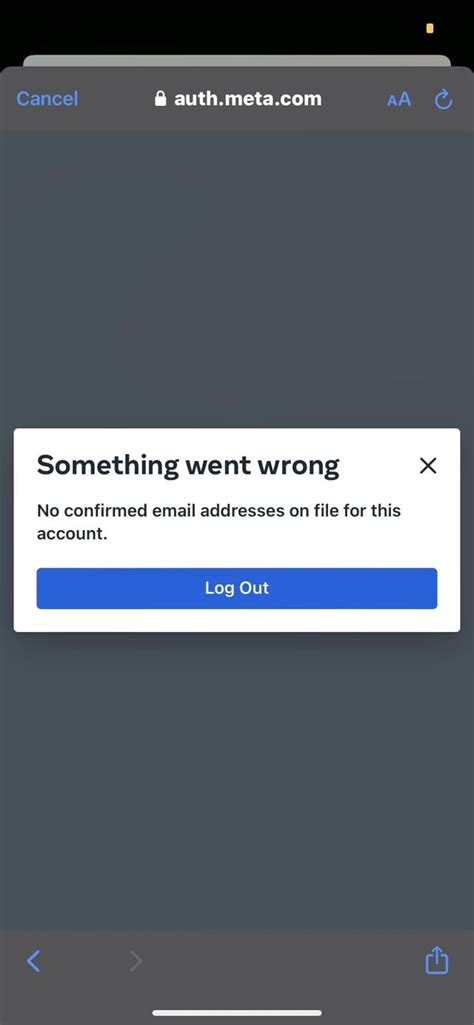Tap the greyed-out forward chevron
The image size is (474, 1025).
click(135, 960)
